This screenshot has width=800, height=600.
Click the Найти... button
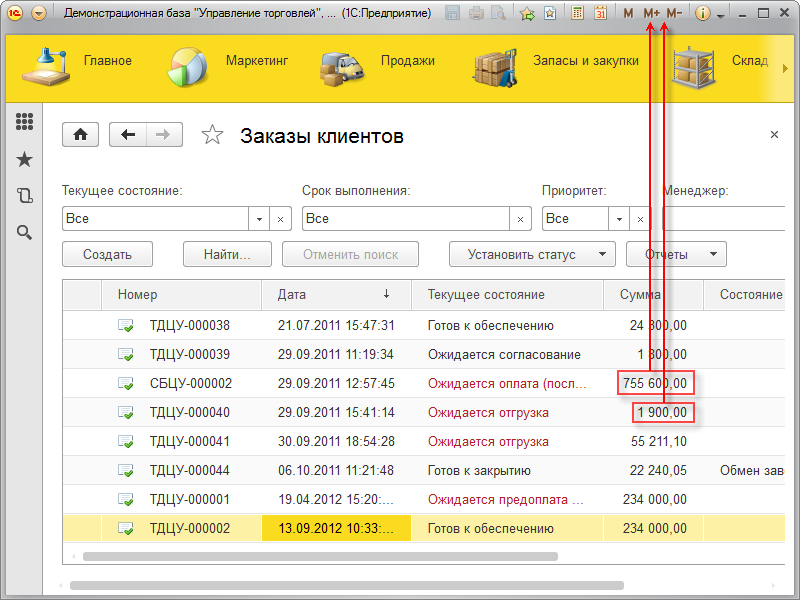tap(226, 253)
